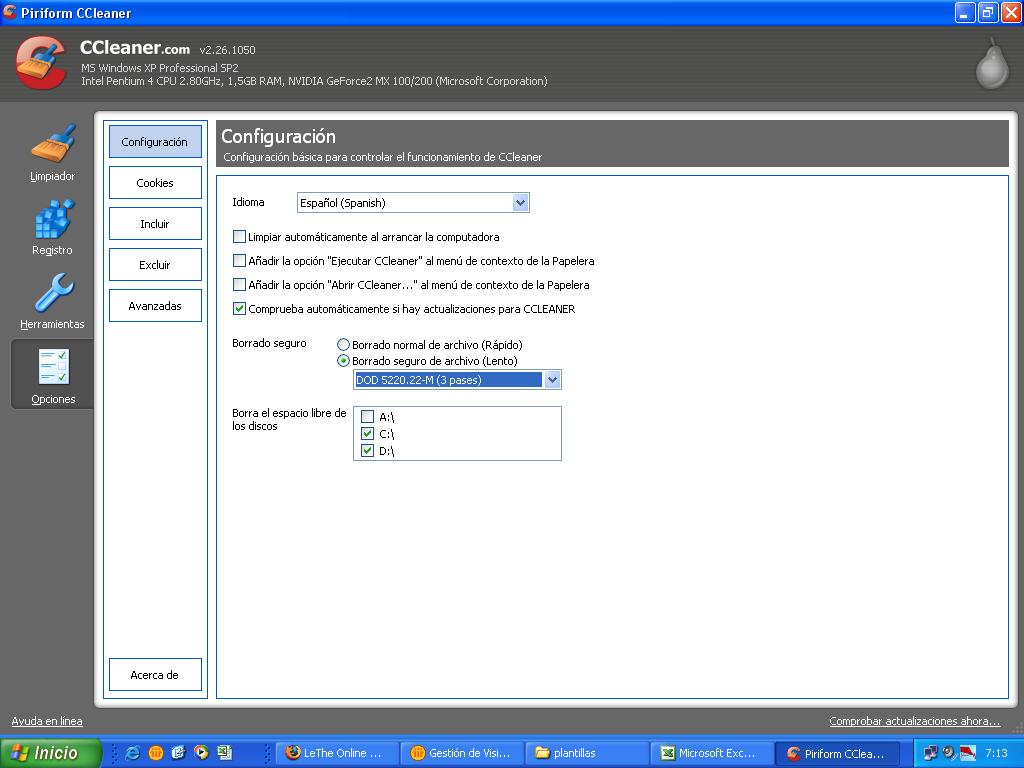The height and width of the screenshot is (768, 1024).
Task: Click CCleaner title bar icon
Action: pyautogui.click(x=10, y=12)
